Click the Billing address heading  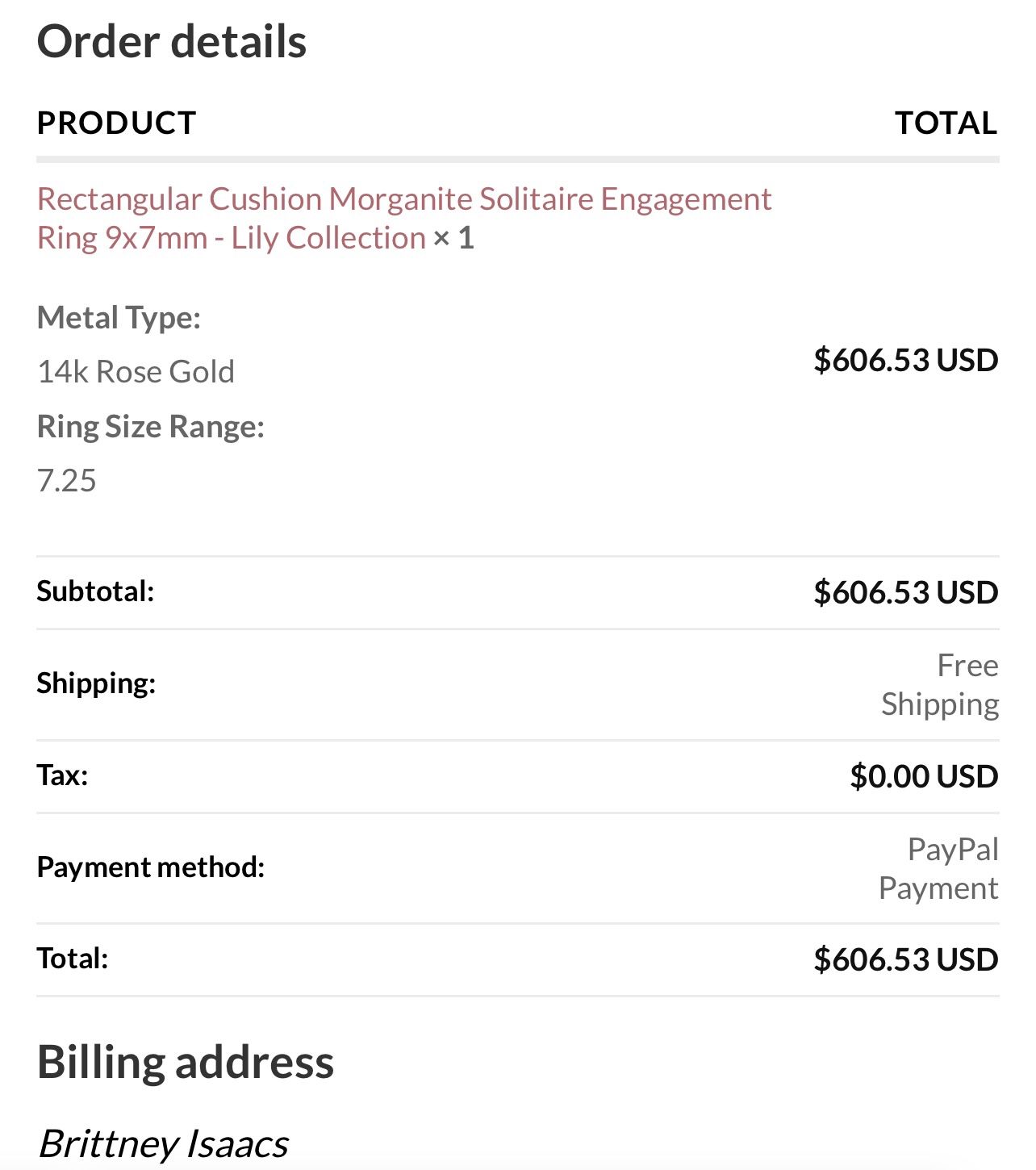pyautogui.click(x=186, y=1062)
